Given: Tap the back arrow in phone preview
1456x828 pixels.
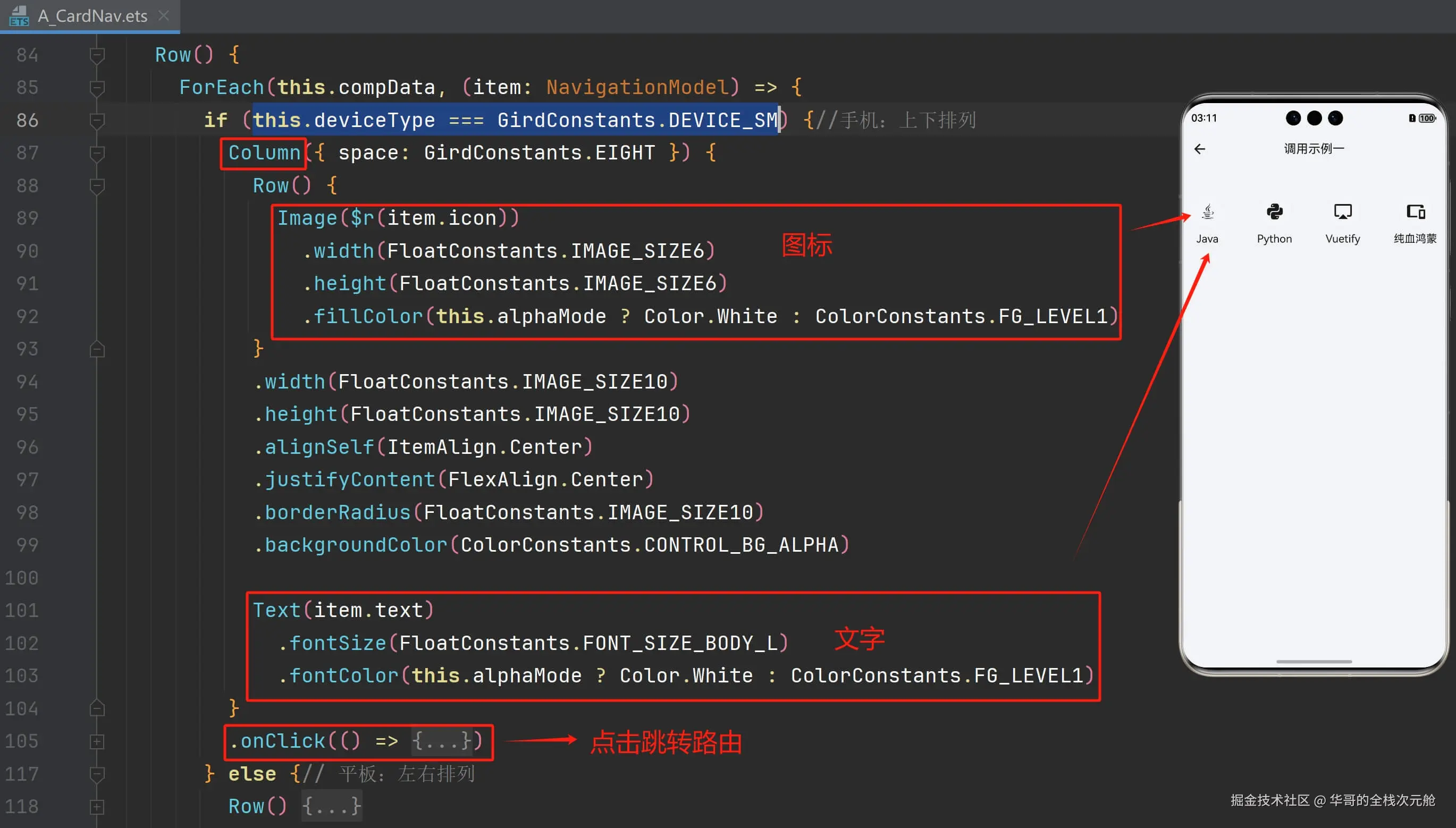Looking at the screenshot, I should tap(1199, 149).
